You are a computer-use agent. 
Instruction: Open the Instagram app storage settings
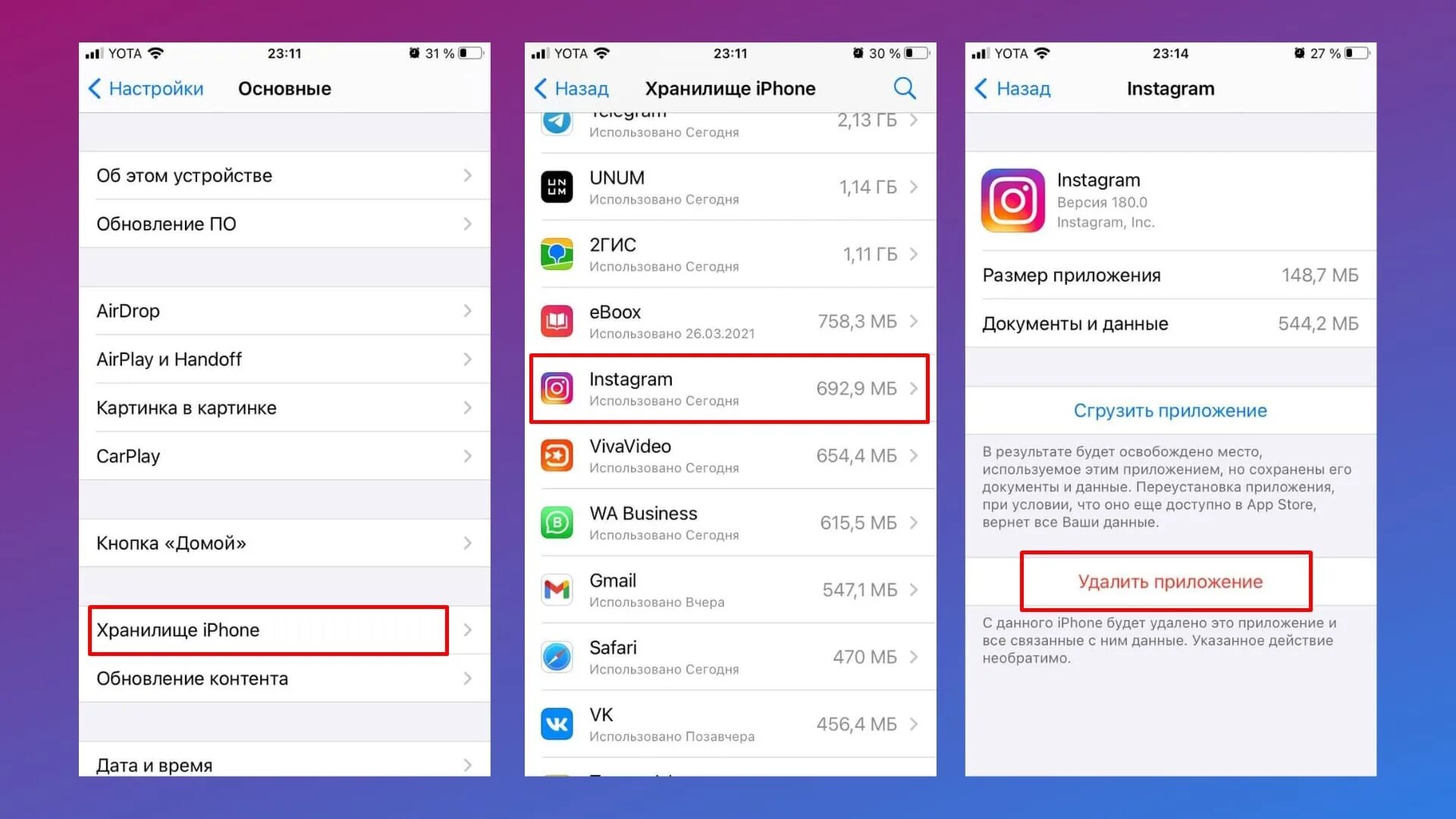[x=728, y=388]
